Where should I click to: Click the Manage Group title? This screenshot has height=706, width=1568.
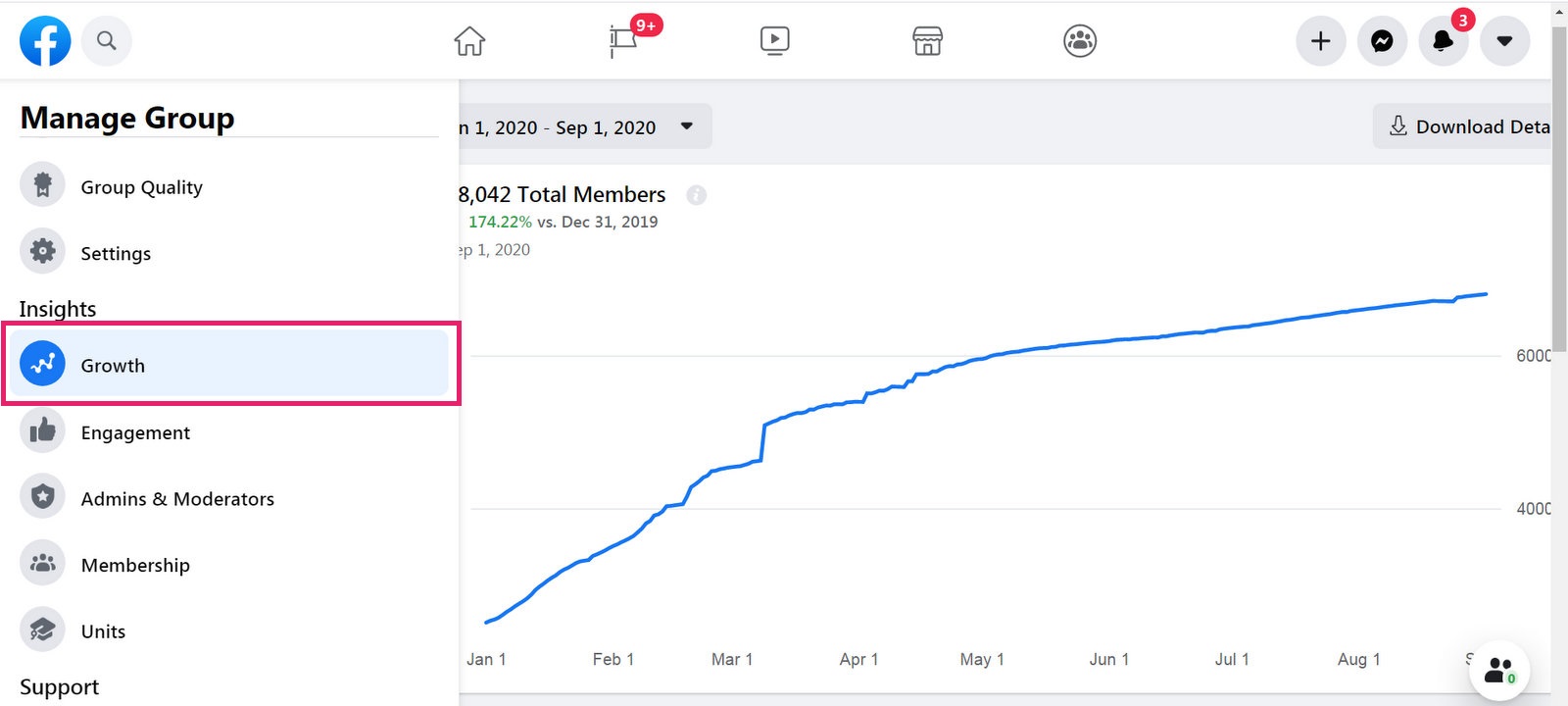pyautogui.click(x=127, y=118)
